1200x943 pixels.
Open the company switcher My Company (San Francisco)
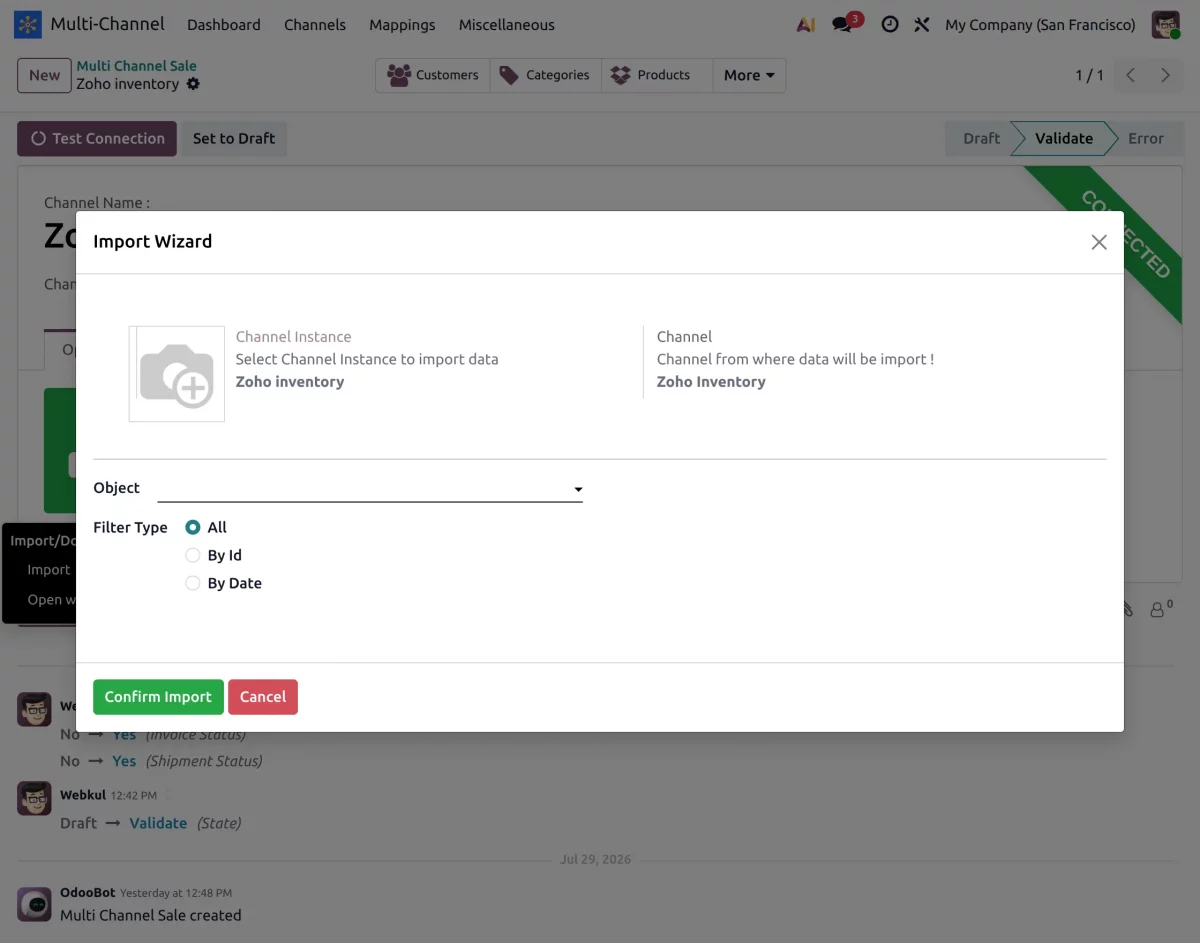tap(1040, 25)
